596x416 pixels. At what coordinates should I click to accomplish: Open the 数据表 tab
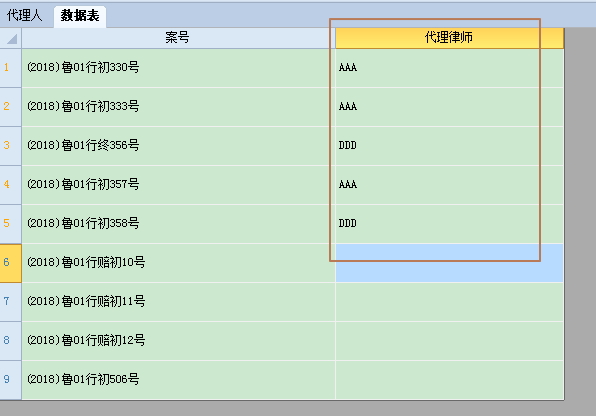click(x=80, y=16)
